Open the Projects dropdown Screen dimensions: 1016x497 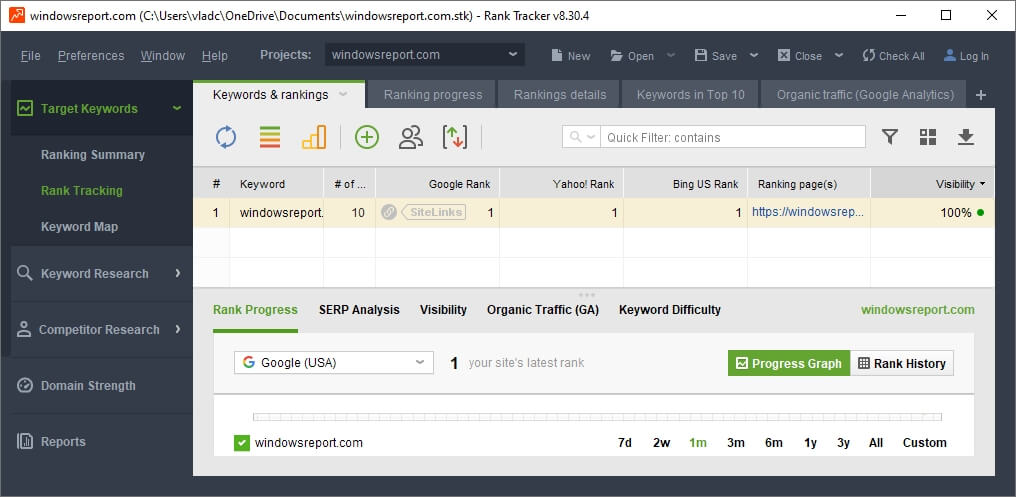425,55
